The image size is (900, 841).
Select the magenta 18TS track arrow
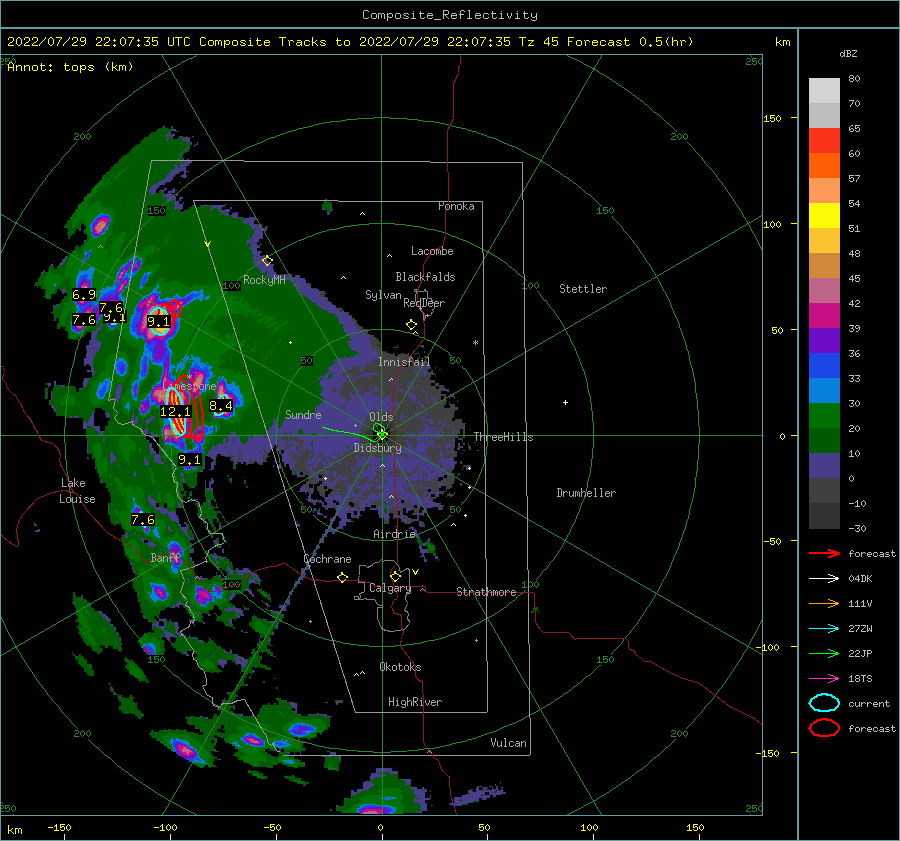coord(824,679)
